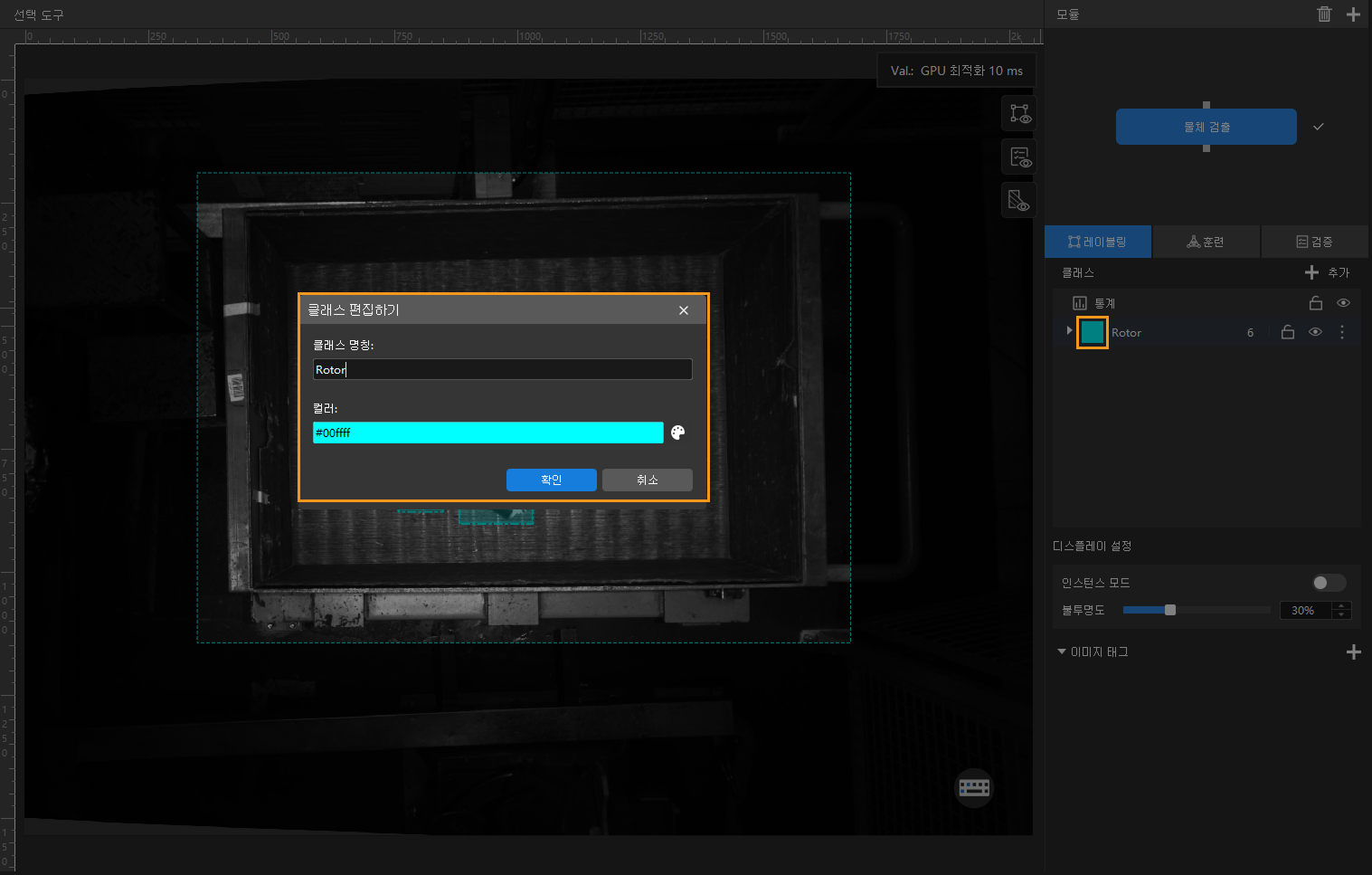
Task: Click the class name Rotor input field
Action: (502, 369)
